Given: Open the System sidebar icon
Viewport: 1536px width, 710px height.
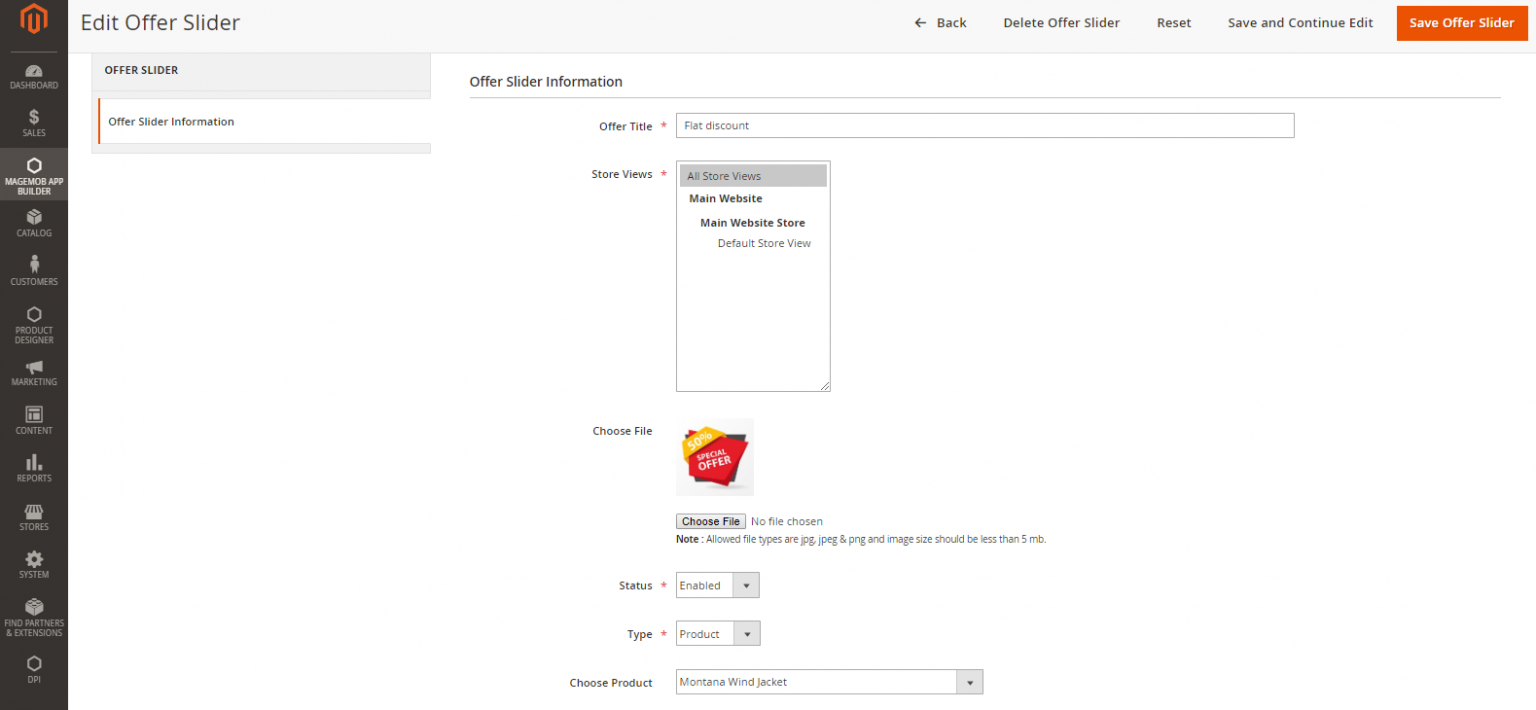Looking at the screenshot, I should pos(34,565).
